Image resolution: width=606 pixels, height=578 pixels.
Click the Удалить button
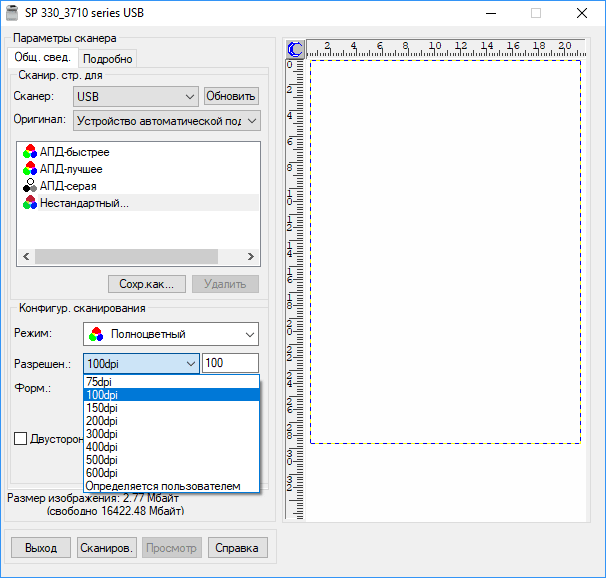point(225,284)
